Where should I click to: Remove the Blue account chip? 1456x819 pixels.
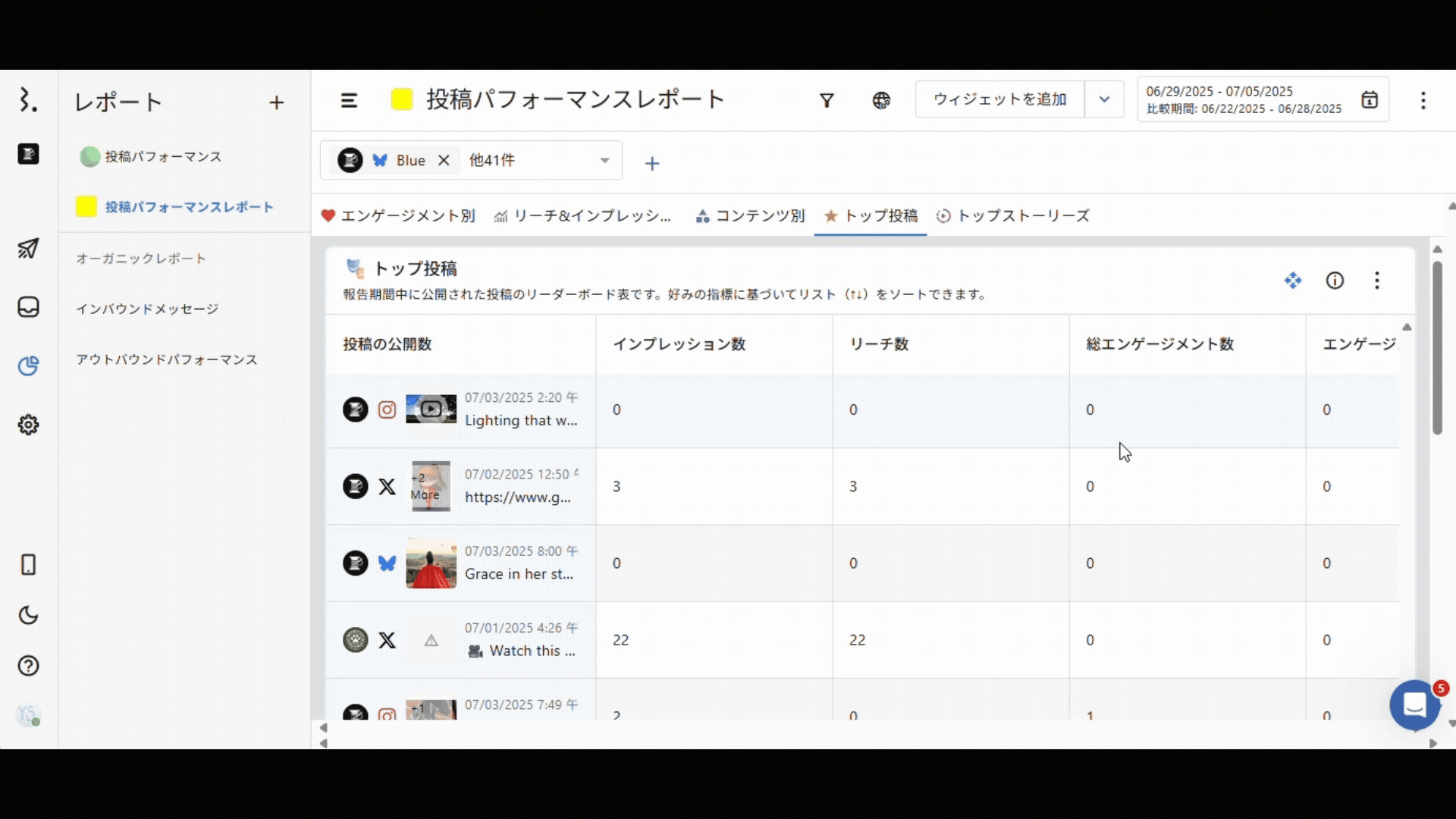coord(444,161)
